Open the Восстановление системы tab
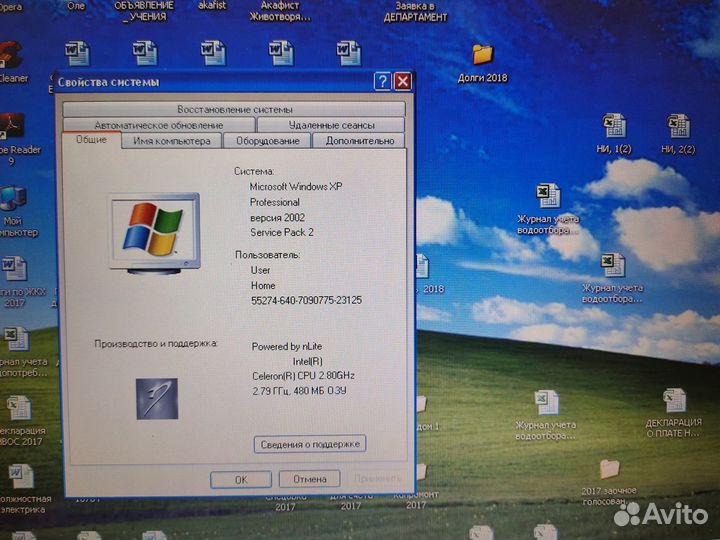The width and height of the screenshot is (720, 540). coord(234,109)
